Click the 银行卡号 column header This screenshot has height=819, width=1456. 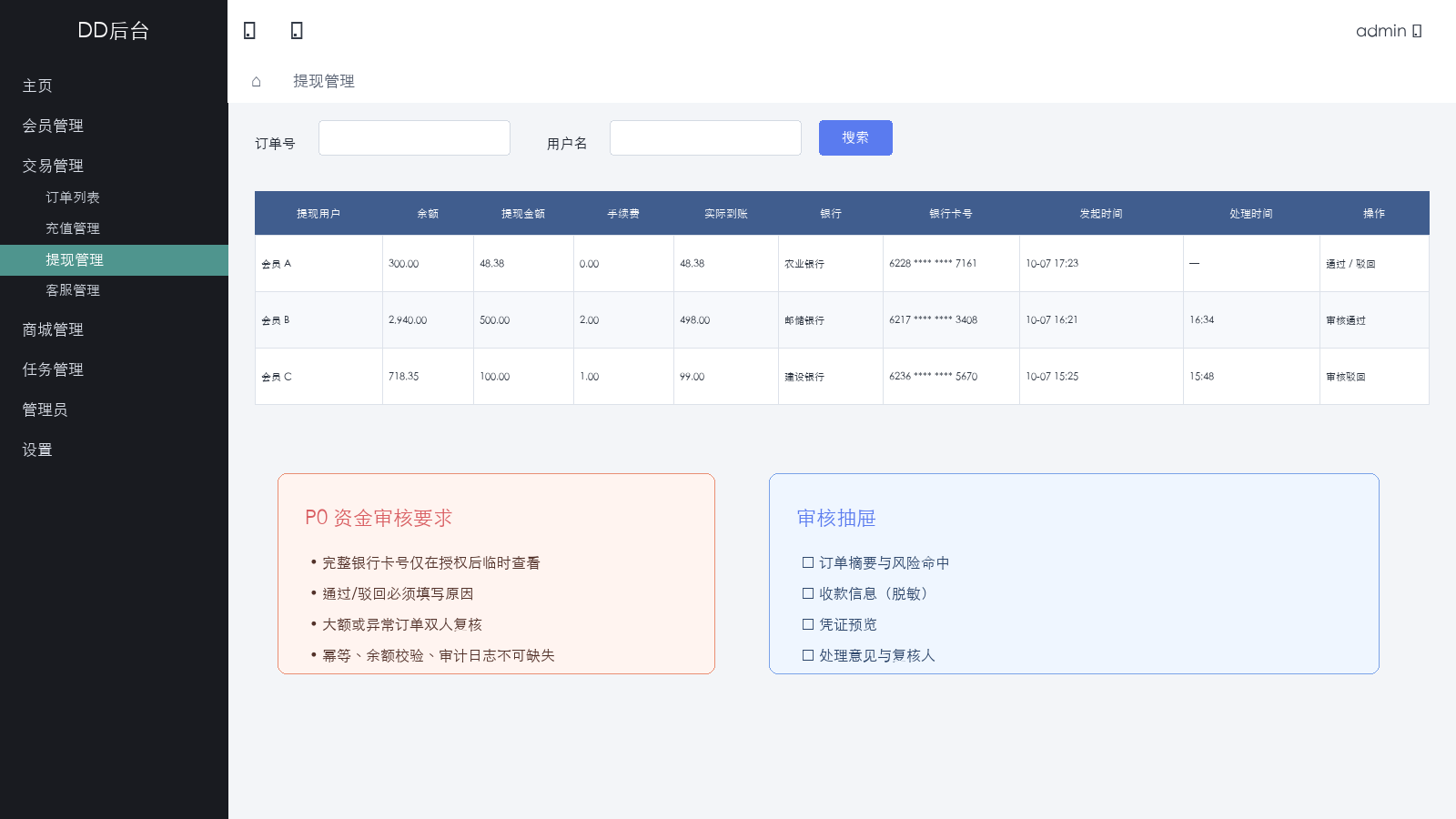951,214
